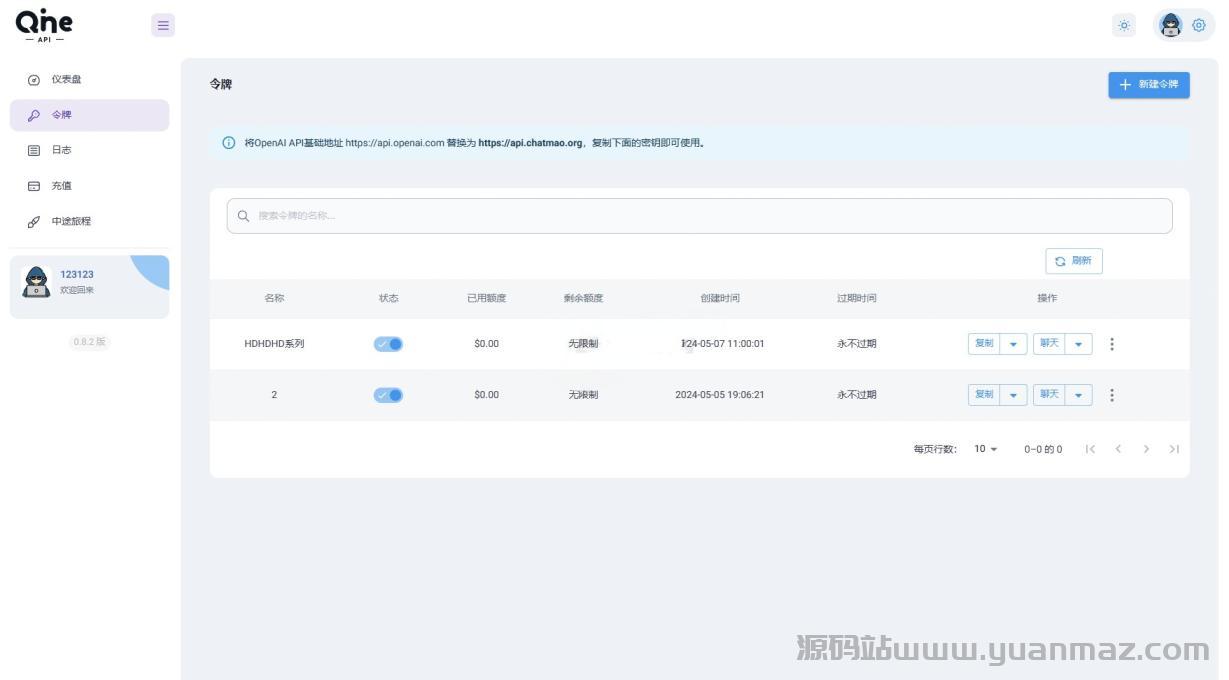Collapse sidebar with hamburger menu icon
Image resolution: width=1229 pixels, height=680 pixels.
(x=163, y=26)
